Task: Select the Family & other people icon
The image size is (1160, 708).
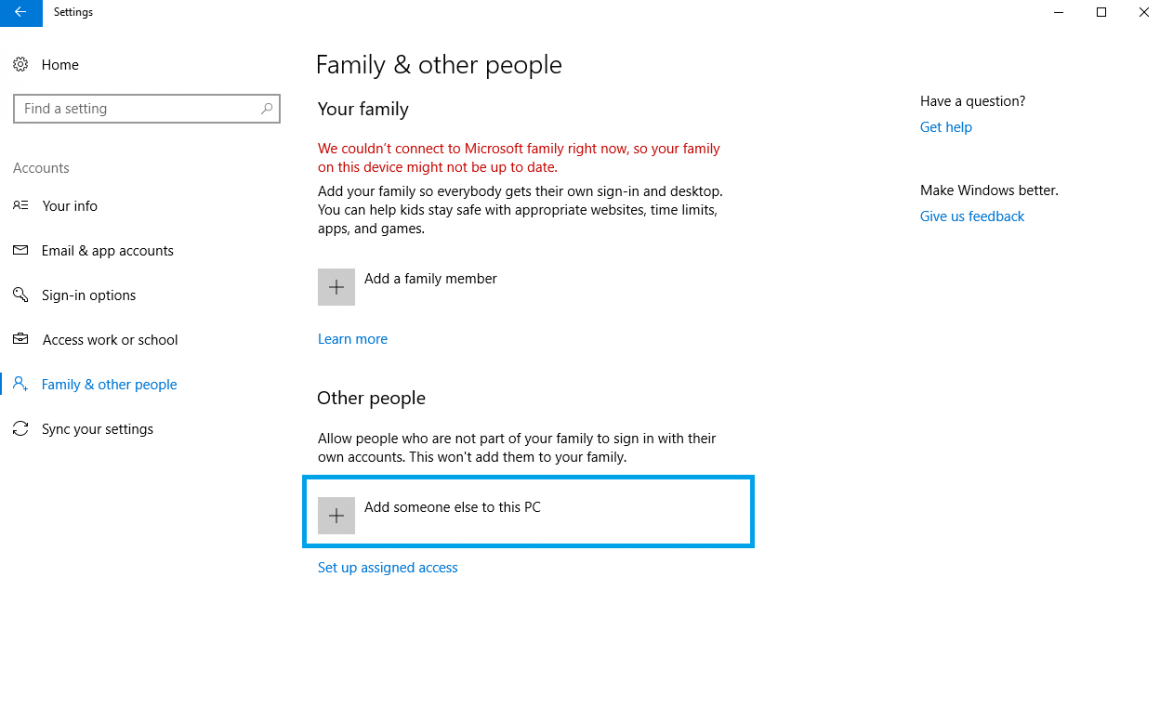Action: pos(21,384)
